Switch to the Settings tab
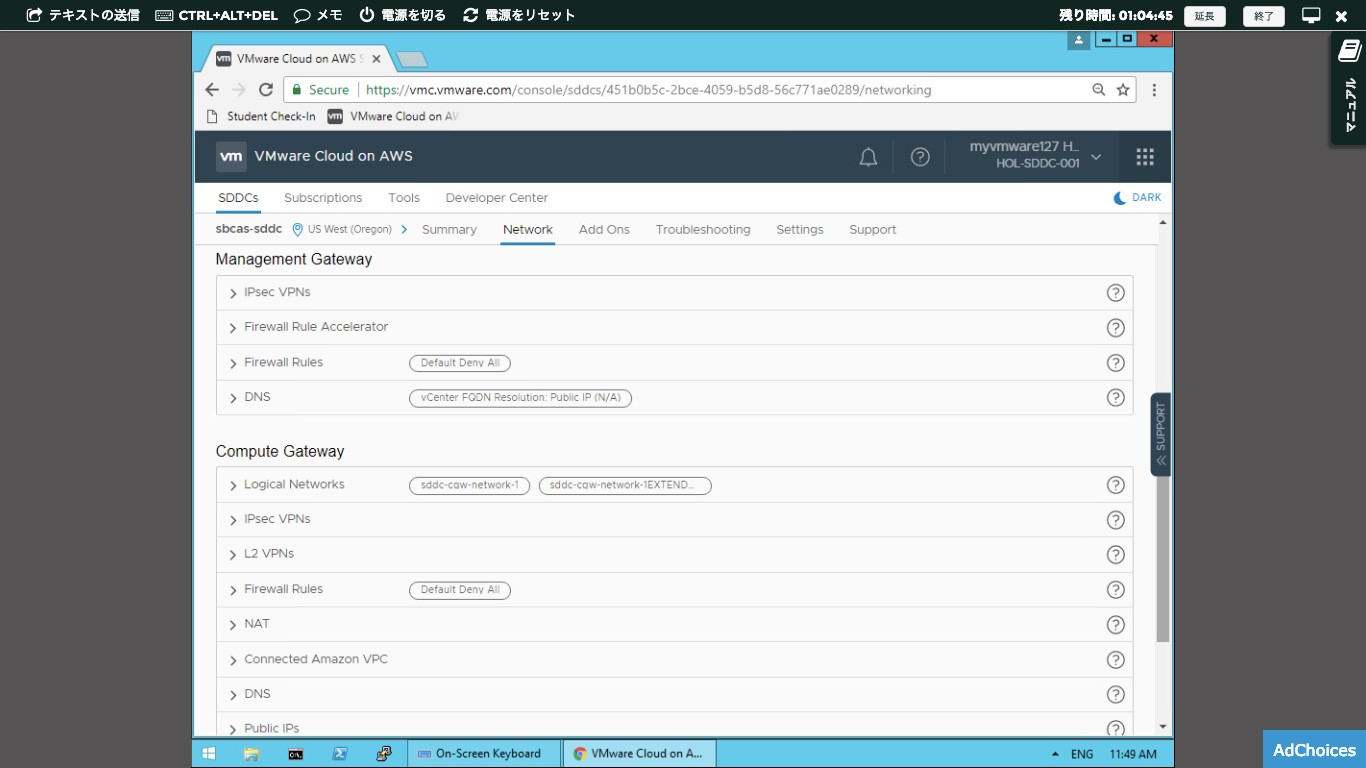 [800, 229]
